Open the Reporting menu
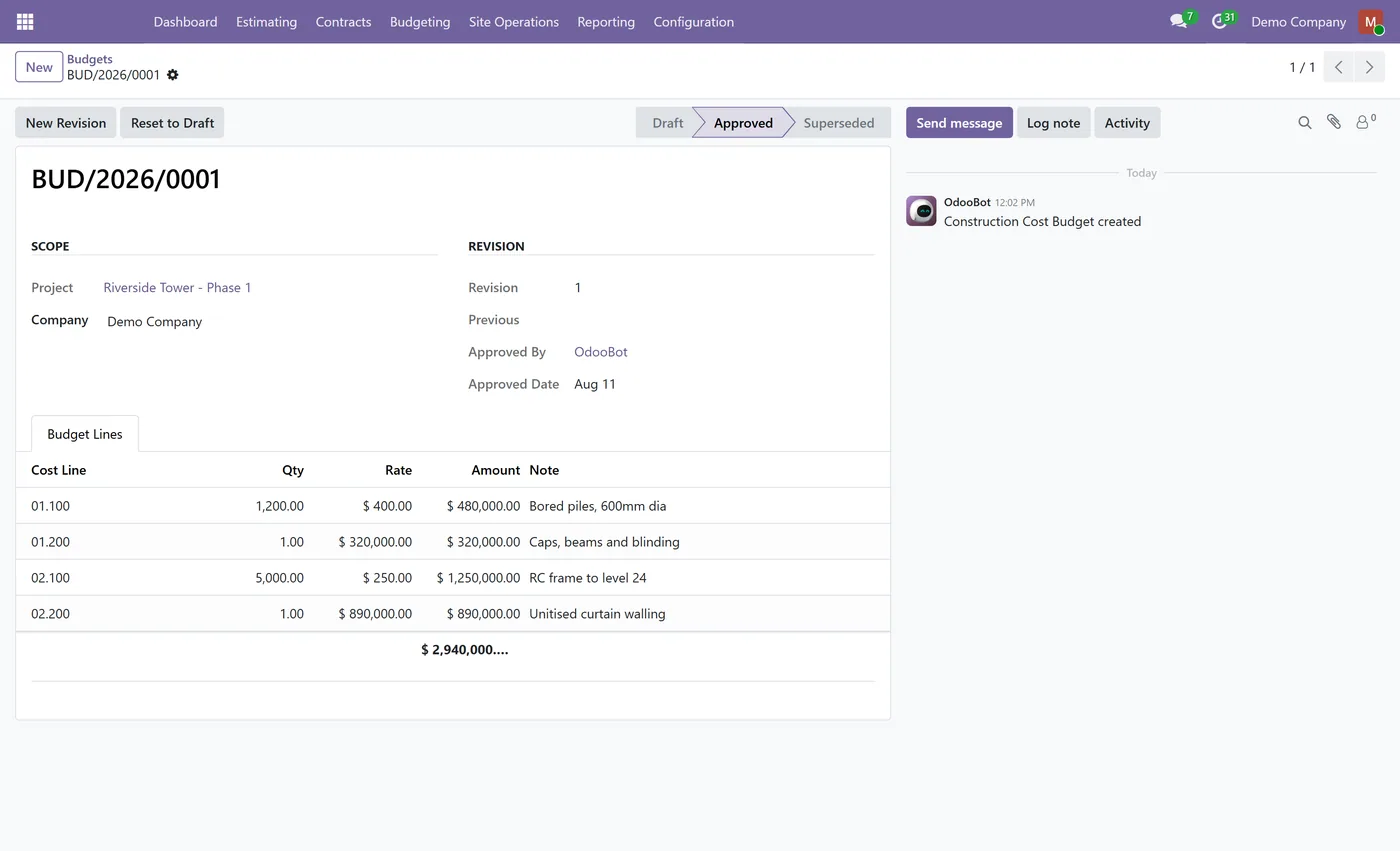1400x851 pixels. click(x=606, y=22)
